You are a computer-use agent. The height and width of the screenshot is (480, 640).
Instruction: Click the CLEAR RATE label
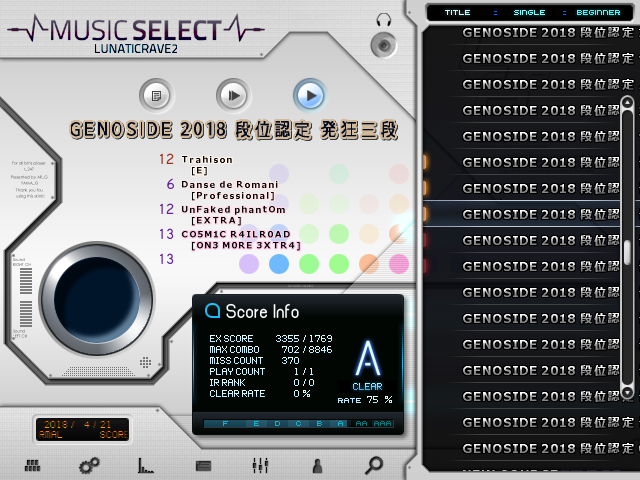(x=237, y=394)
